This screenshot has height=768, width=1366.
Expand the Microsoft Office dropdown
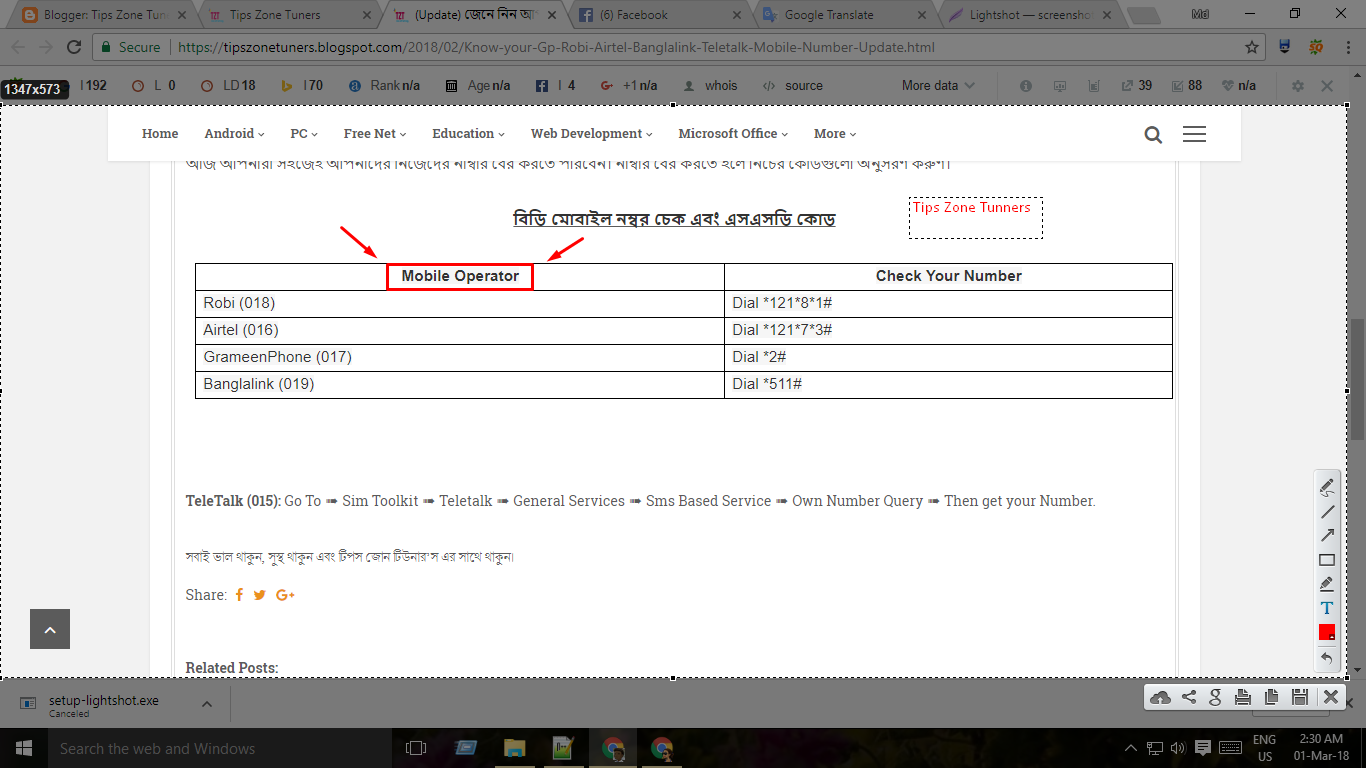(x=733, y=133)
